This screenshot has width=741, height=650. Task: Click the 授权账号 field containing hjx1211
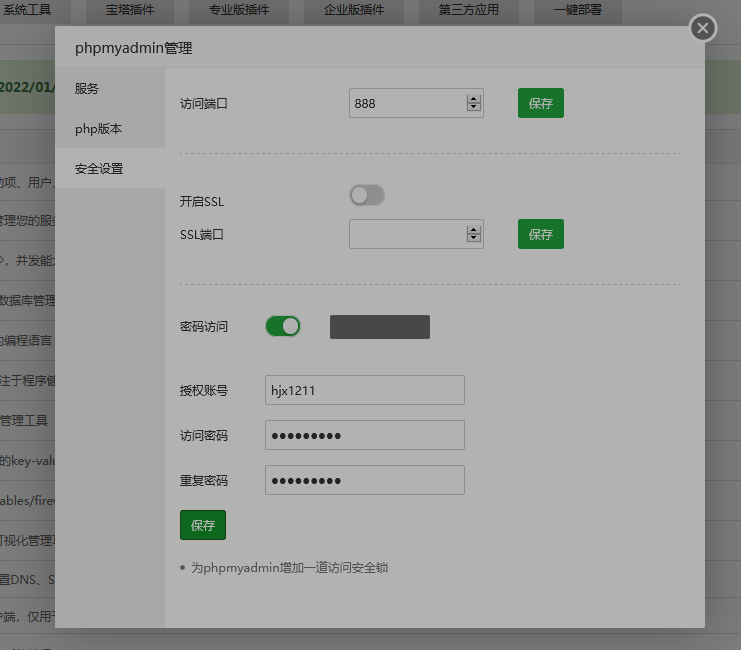click(x=365, y=390)
